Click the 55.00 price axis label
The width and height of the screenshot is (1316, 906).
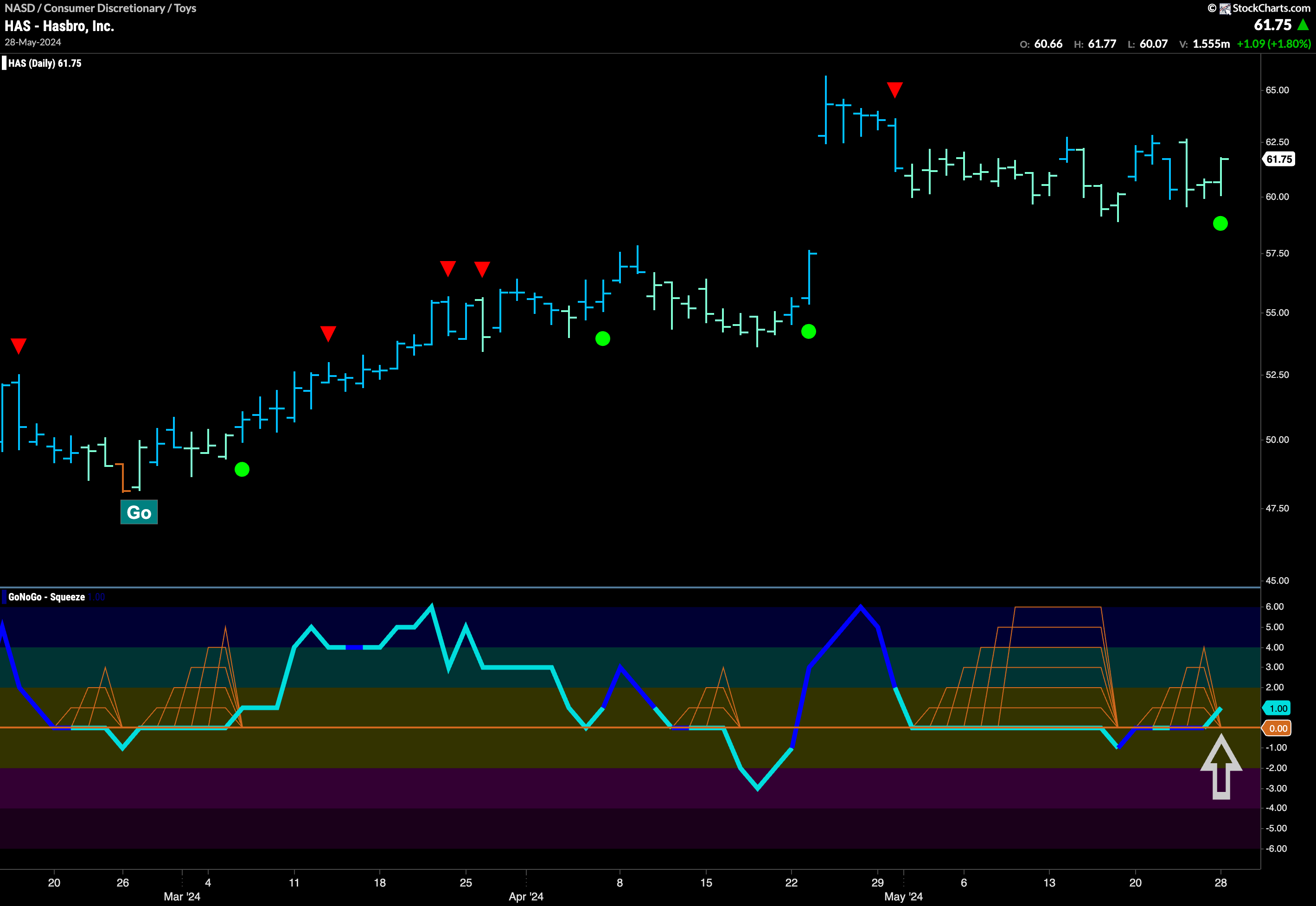pos(1277,313)
